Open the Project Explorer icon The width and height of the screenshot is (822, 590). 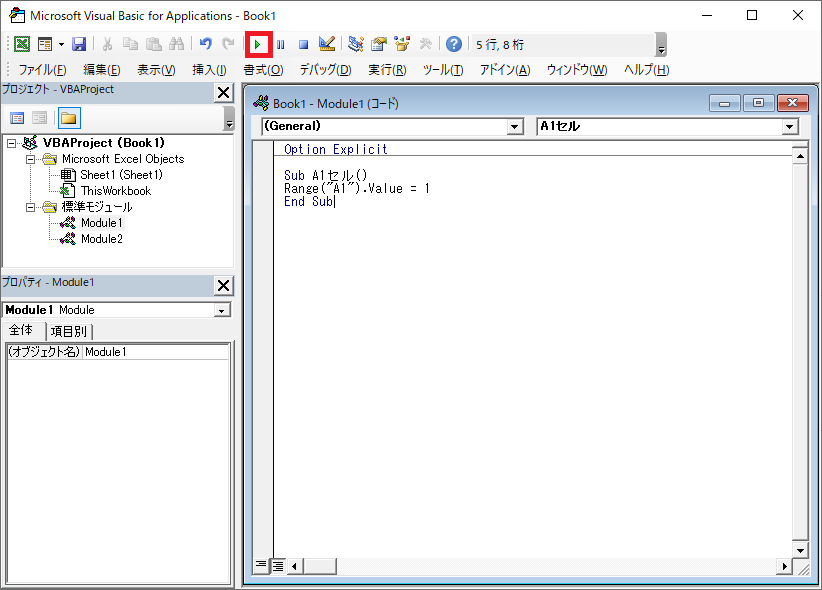tap(356, 44)
